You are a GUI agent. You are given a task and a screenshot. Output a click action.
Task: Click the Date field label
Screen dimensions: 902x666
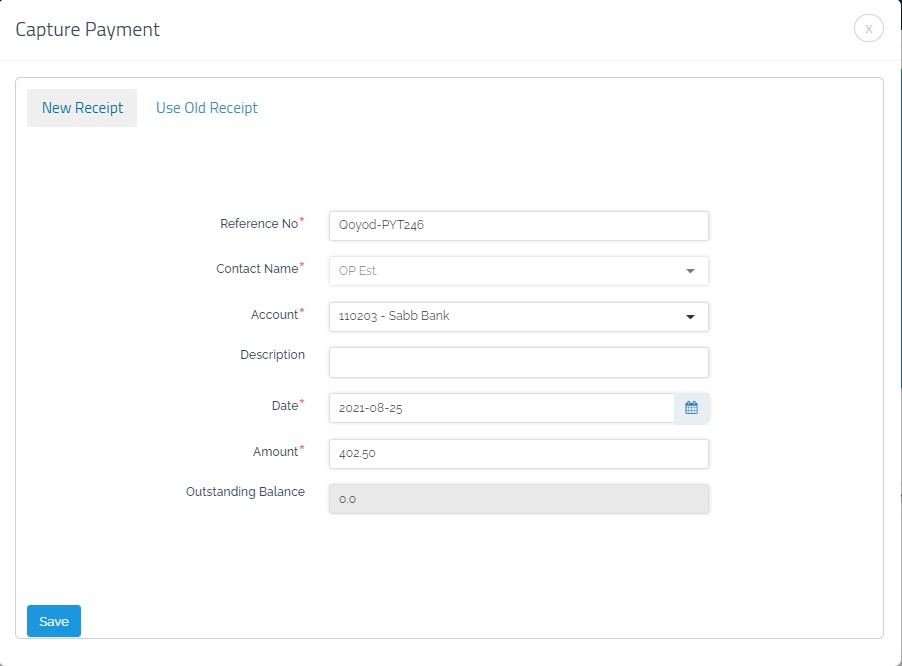[x=284, y=406]
